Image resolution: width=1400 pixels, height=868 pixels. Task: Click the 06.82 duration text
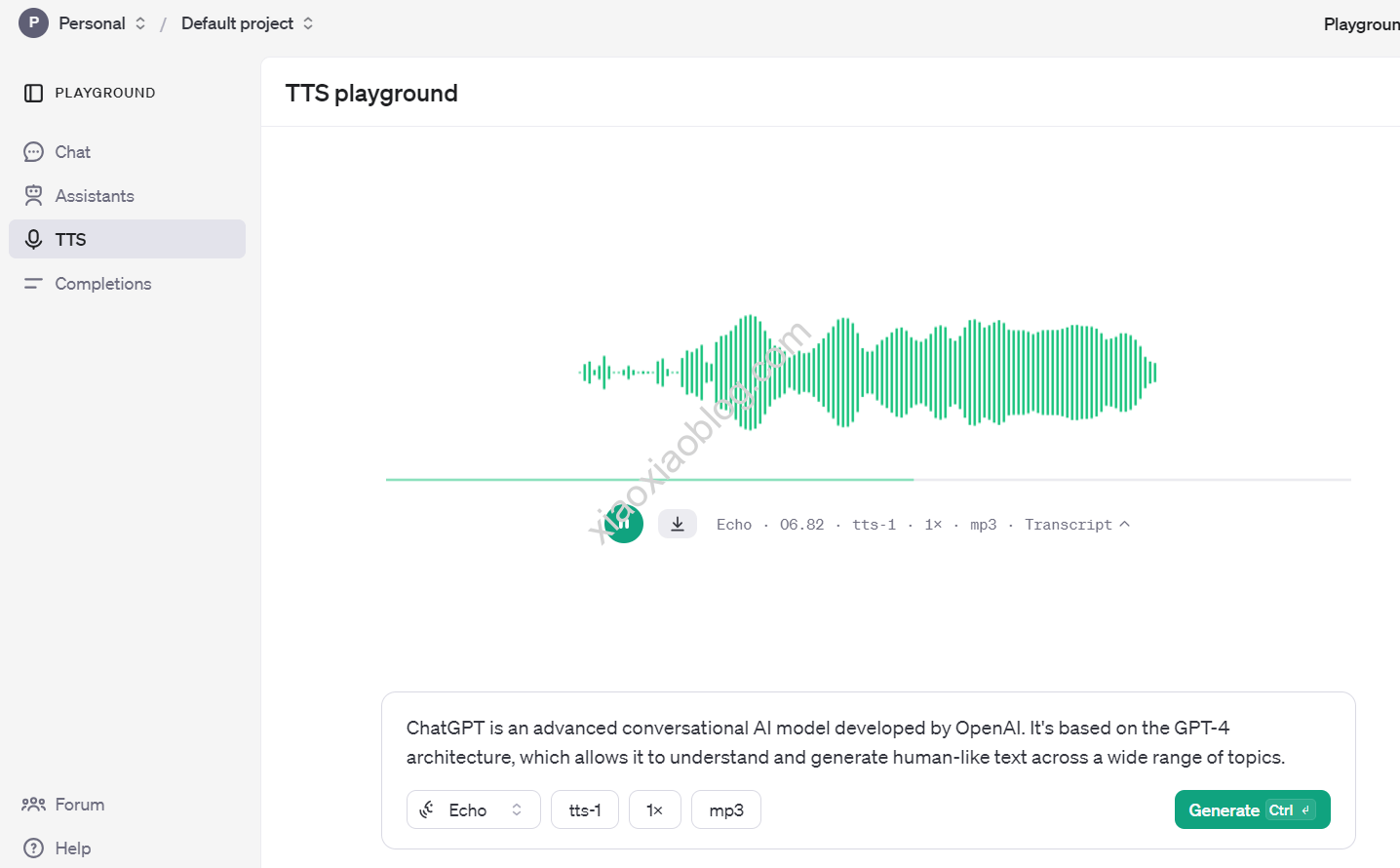pyautogui.click(x=801, y=525)
